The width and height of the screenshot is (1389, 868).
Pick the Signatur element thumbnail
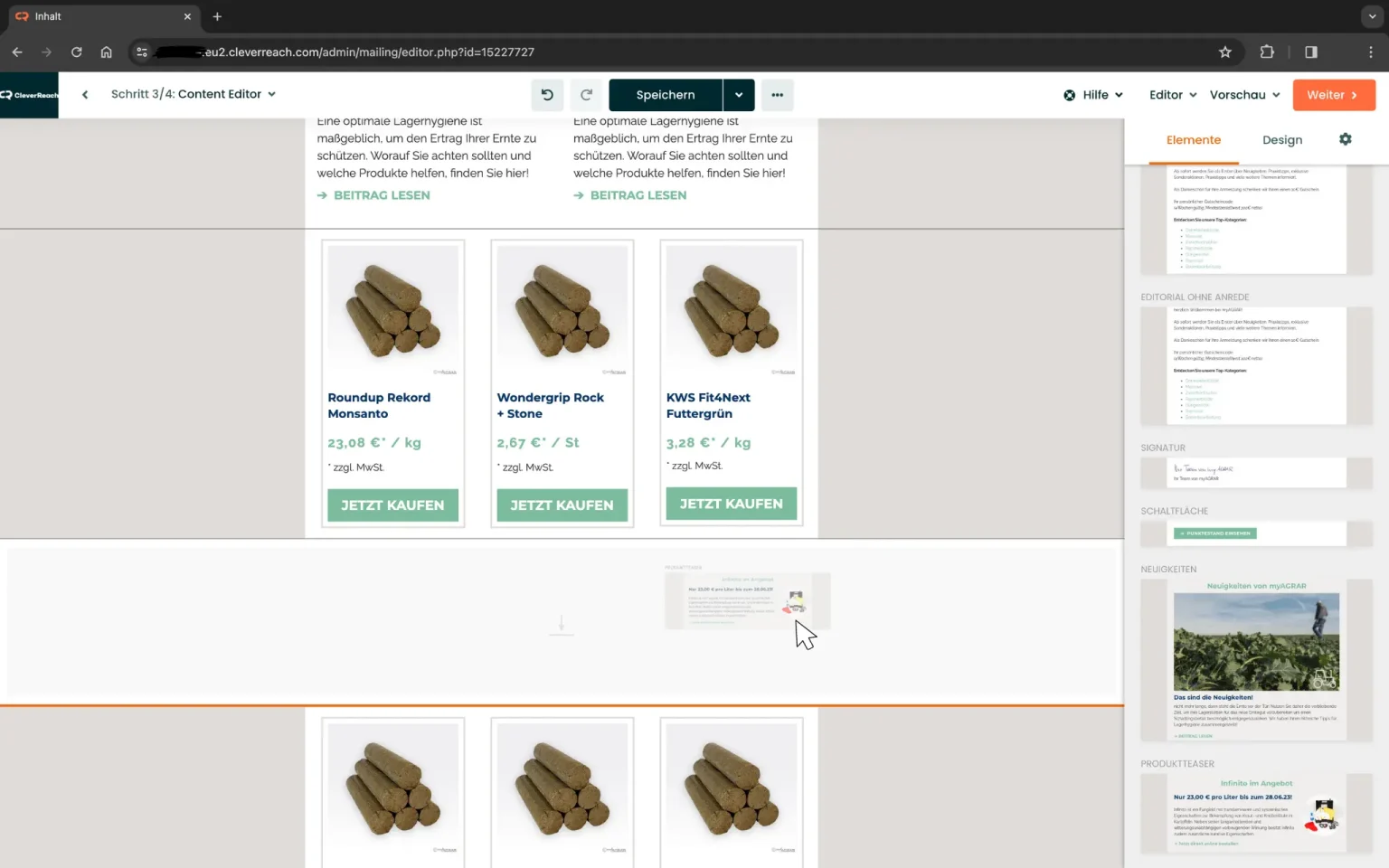pos(1256,472)
